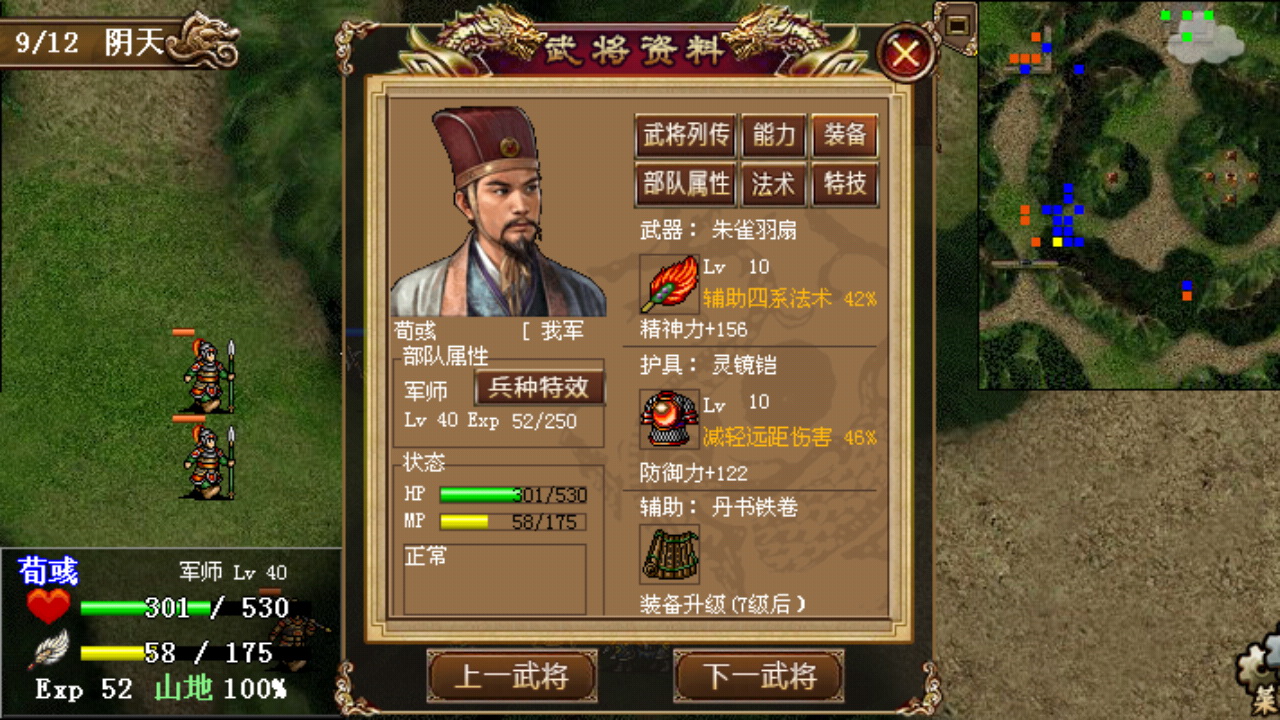The height and width of the screenshot is (720, 1280).
Task: Switch to the 能力 tab
Action: coord(773,136)
